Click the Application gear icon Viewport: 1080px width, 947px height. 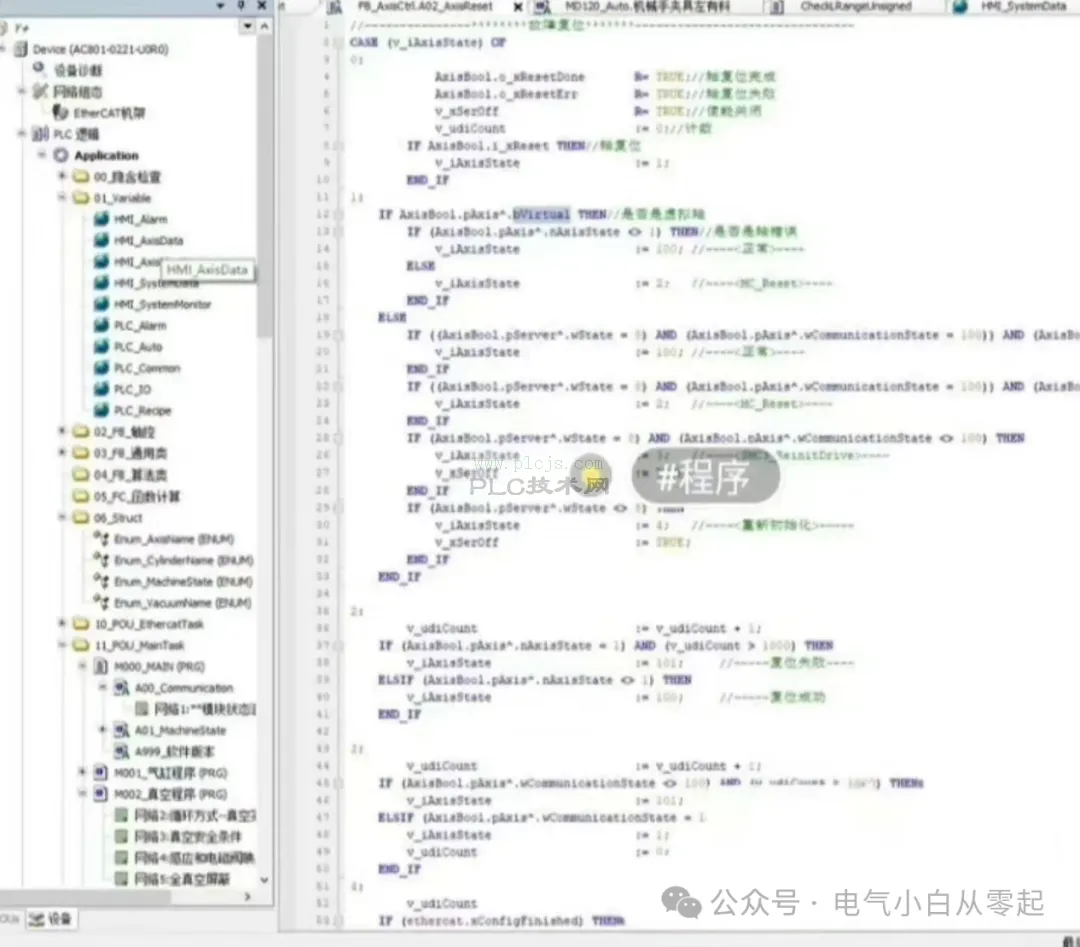(x=61, y=155)
